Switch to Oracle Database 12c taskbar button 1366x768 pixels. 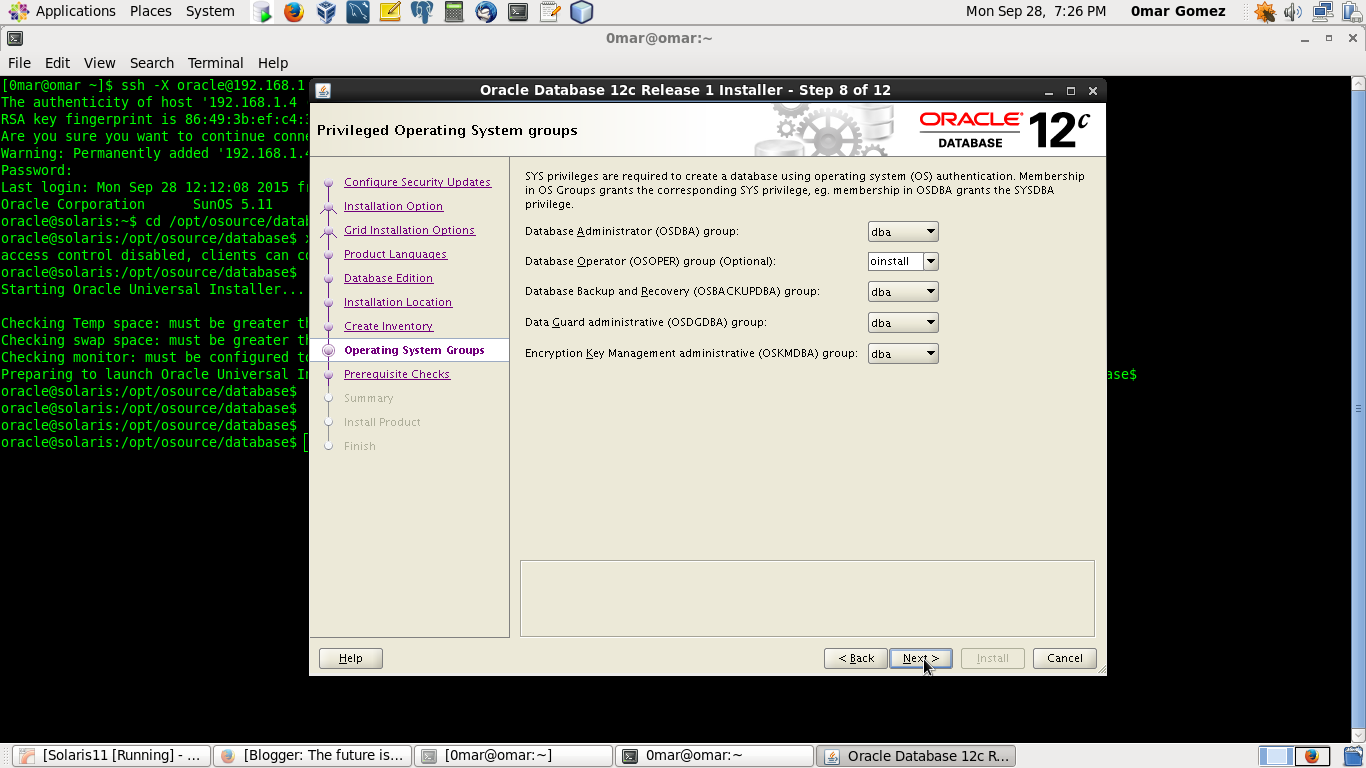pos(916,756)
